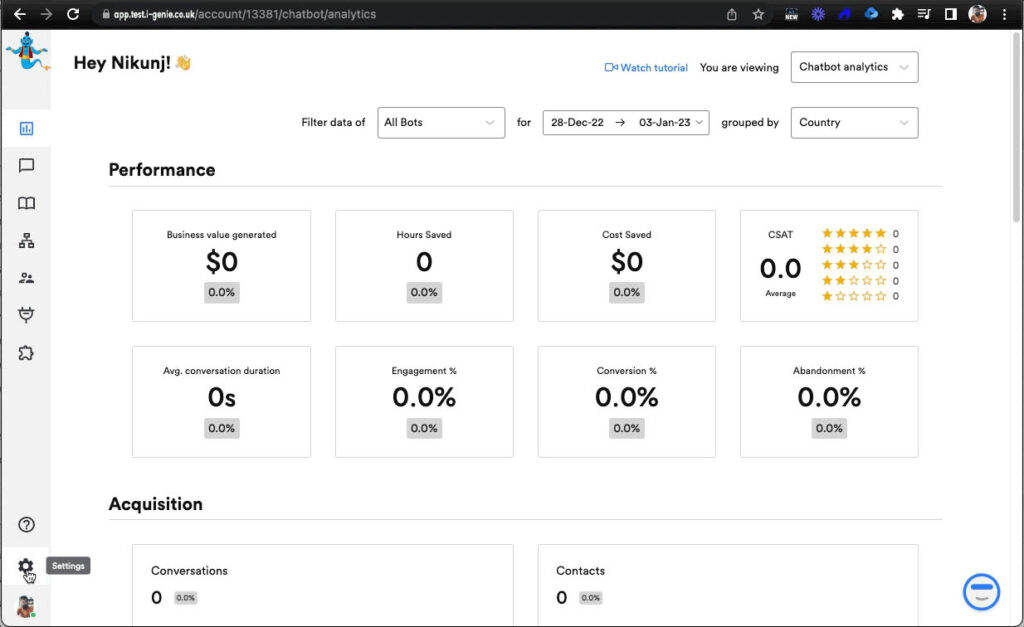Click the help question mark icon
The height and width of the screenshot is (627, 1024).
(x=26, y=525)
